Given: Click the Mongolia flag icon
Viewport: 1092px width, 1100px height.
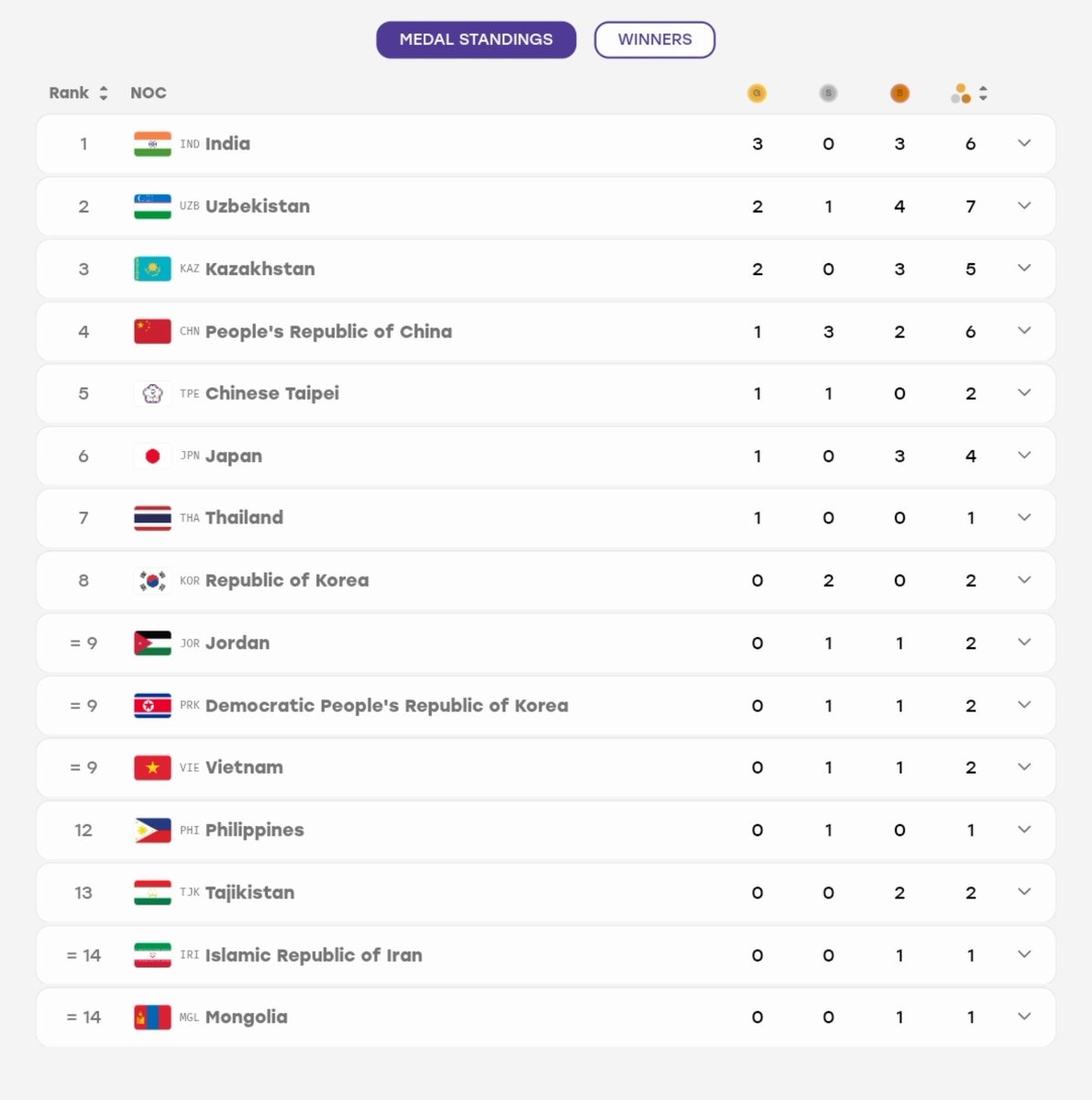Looking at the screenshot, I should pos(152,1017).
